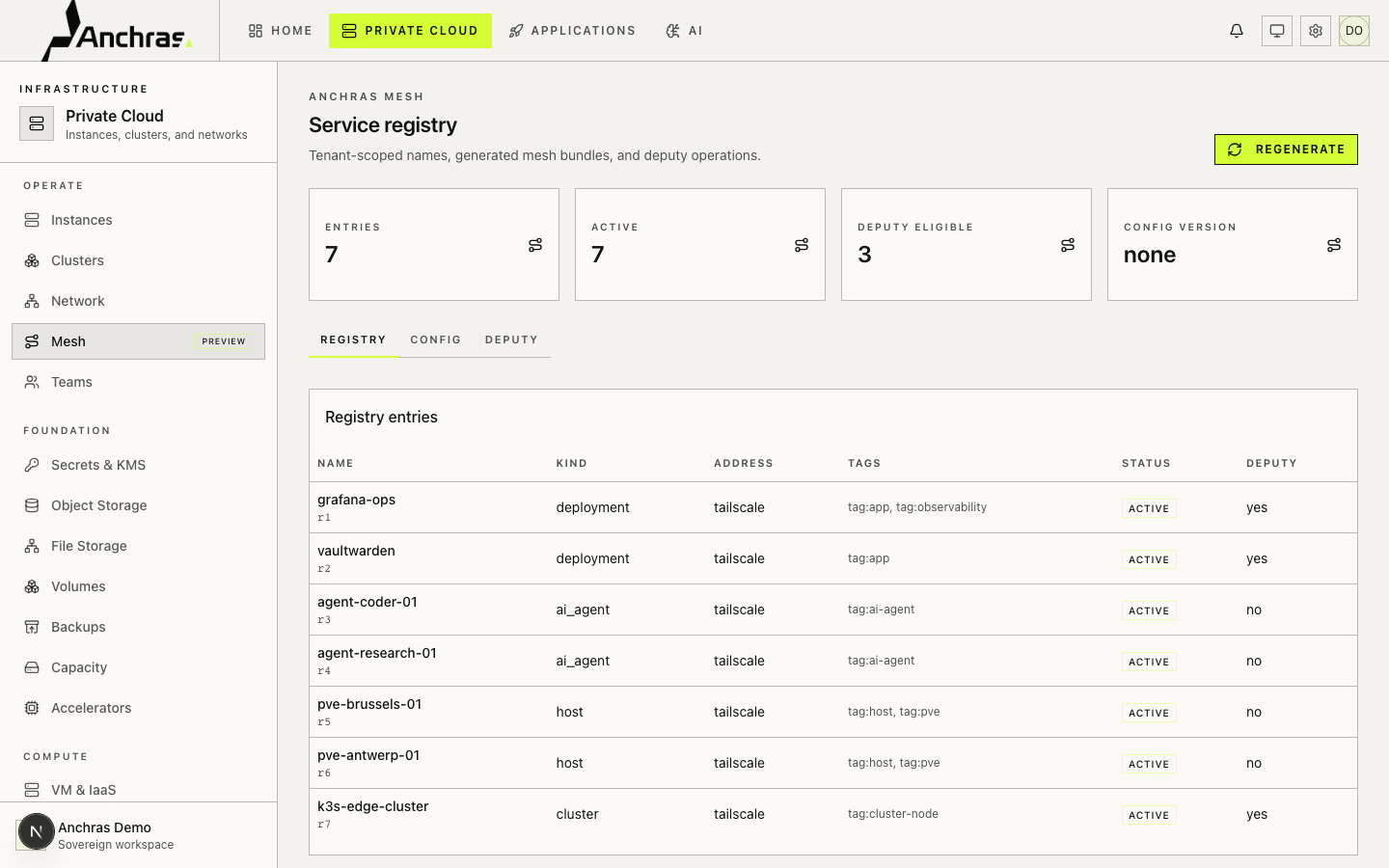
Task: Open Accelerators in the sidebar
Action: click(x=138, y=708)
